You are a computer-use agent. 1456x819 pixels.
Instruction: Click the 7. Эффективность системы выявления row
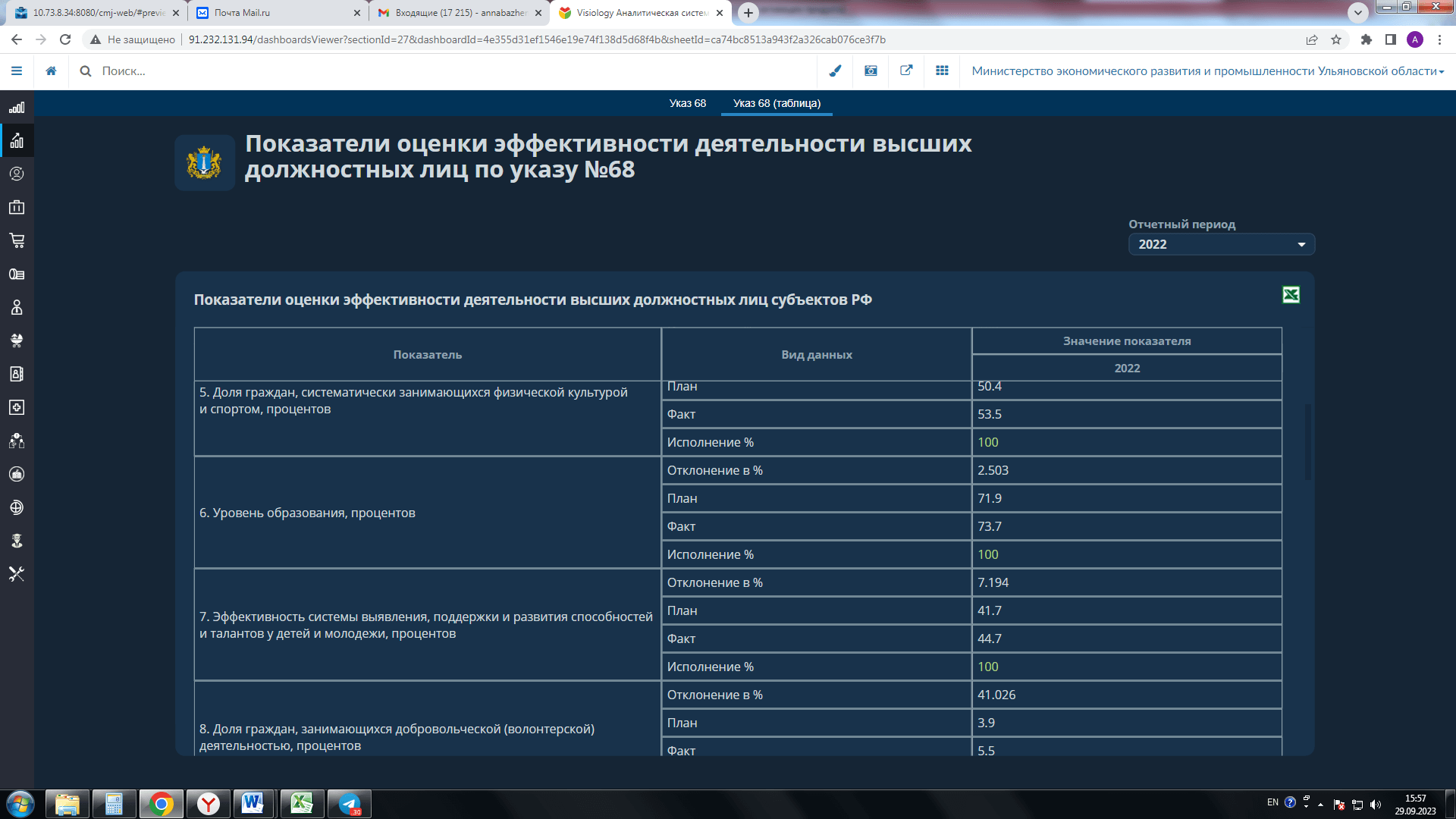coord(428,625)
